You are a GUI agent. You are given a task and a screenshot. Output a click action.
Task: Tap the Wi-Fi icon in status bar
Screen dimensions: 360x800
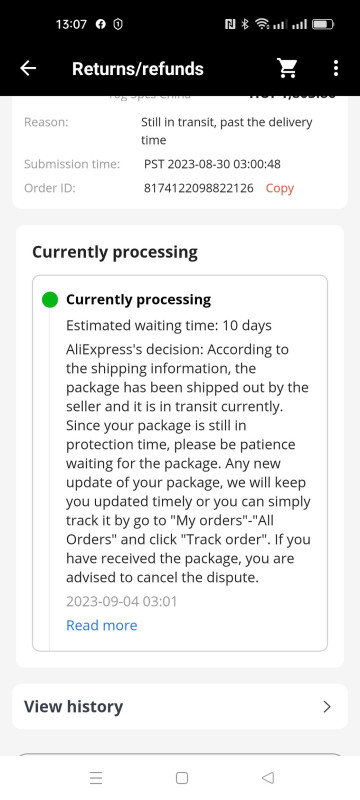[262, 24]
